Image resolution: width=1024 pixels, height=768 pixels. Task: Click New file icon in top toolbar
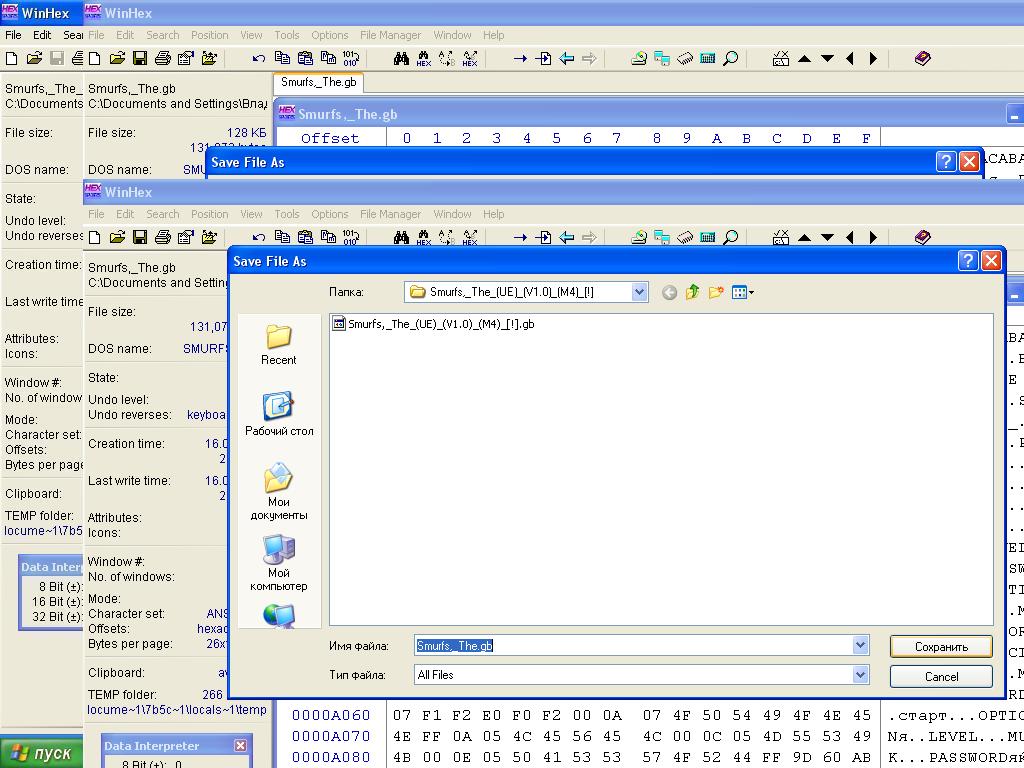coord(95,59)
